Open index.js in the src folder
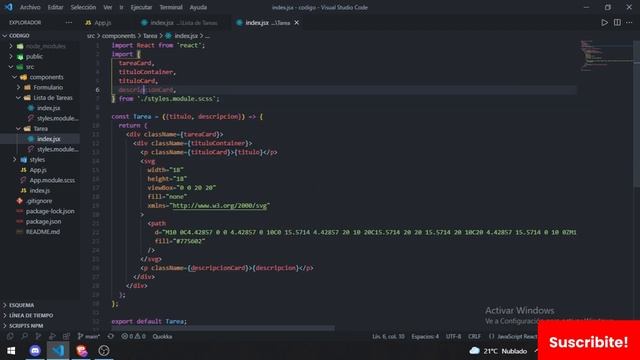640x360 pixels. pos(40,191)
